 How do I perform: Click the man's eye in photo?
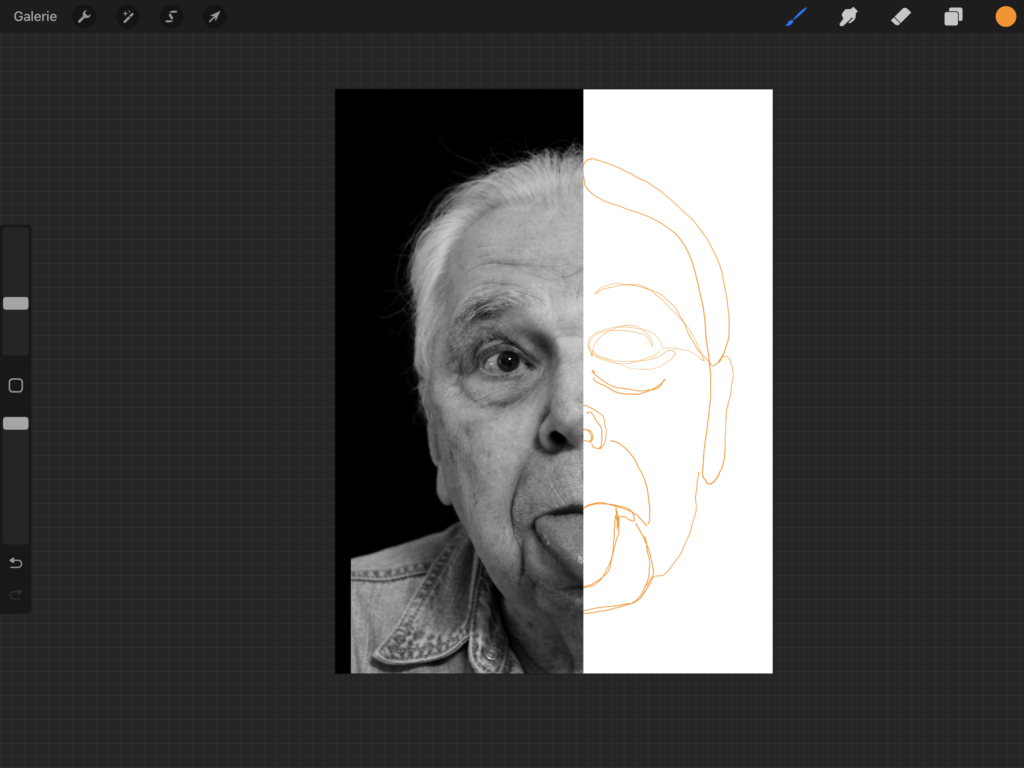click(x=506, y=361)
